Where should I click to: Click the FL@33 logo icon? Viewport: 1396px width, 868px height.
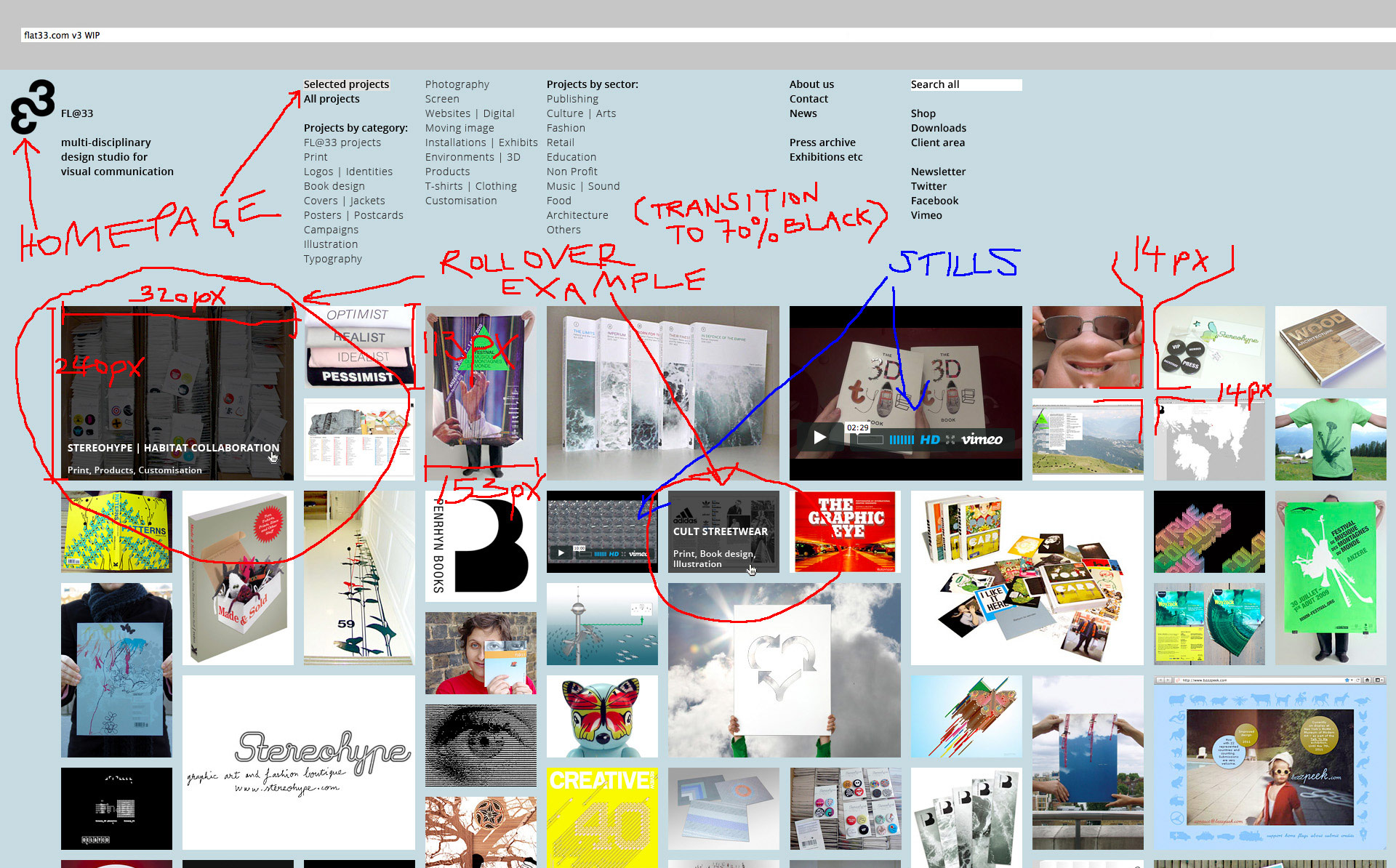33,107
